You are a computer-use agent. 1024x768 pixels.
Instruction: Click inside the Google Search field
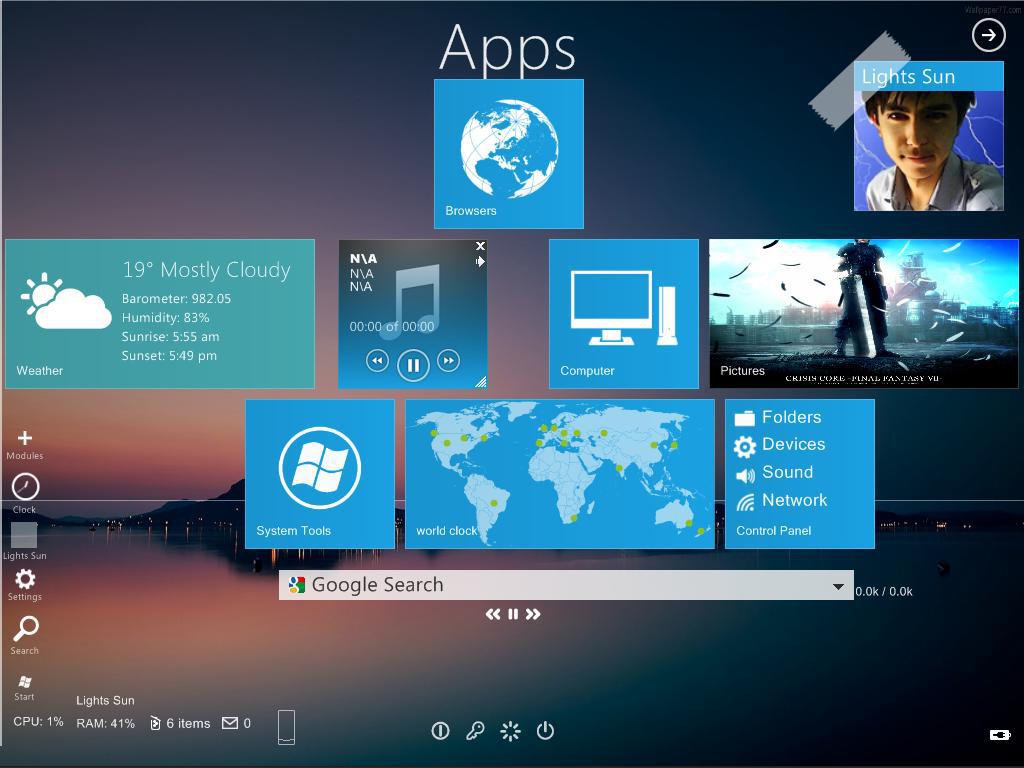pyautogui.click(x=566, y=585)
